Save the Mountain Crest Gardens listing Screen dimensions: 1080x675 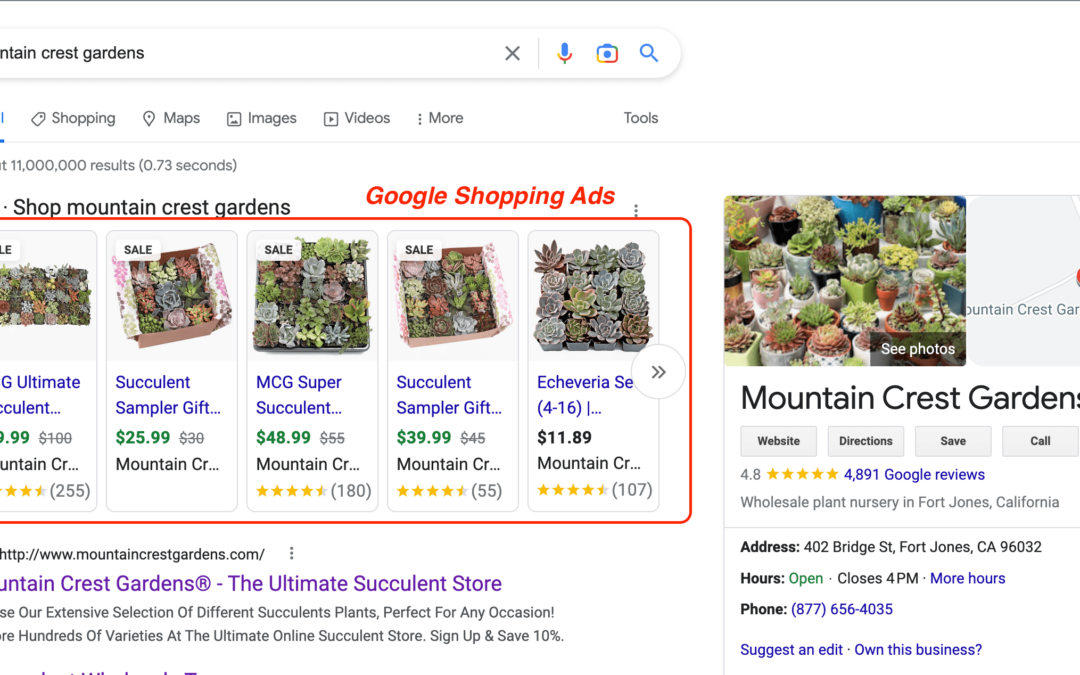[952, 441]
